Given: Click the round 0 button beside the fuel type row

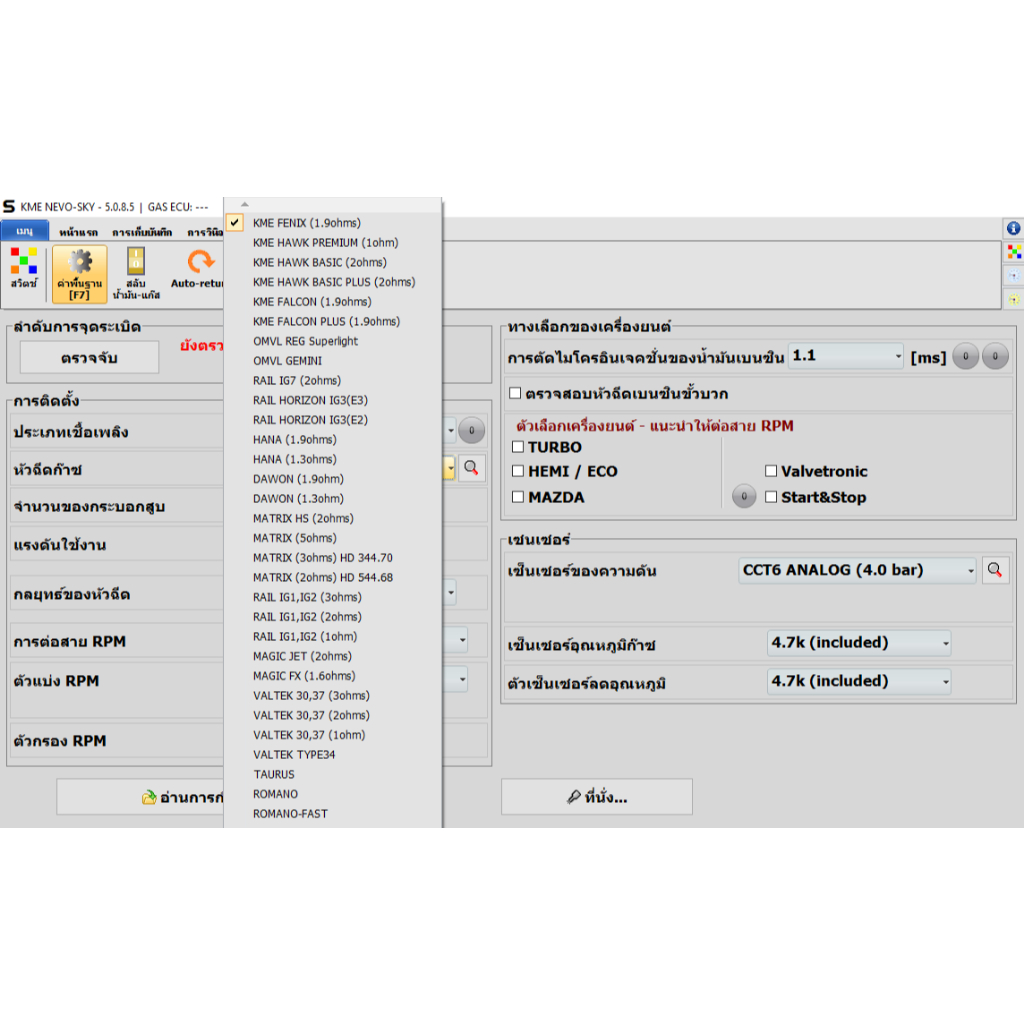Looking at the screenshot, I should (472, 430).
